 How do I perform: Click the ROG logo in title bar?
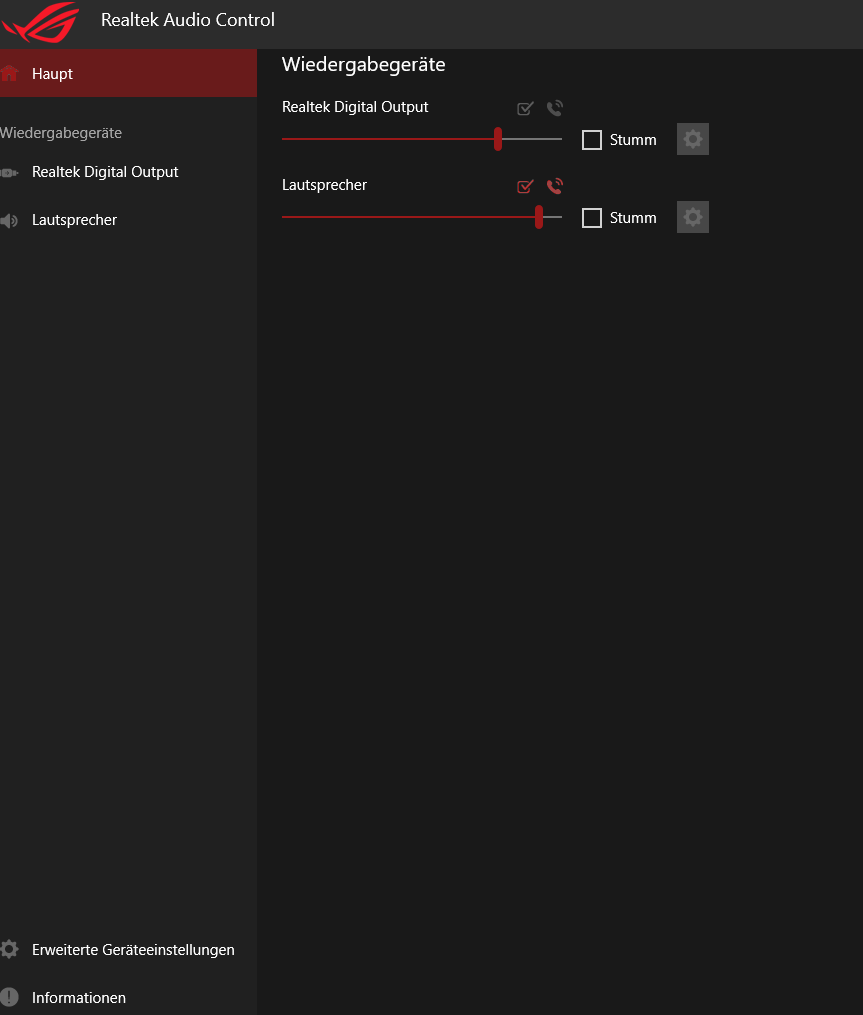[40, 23]
